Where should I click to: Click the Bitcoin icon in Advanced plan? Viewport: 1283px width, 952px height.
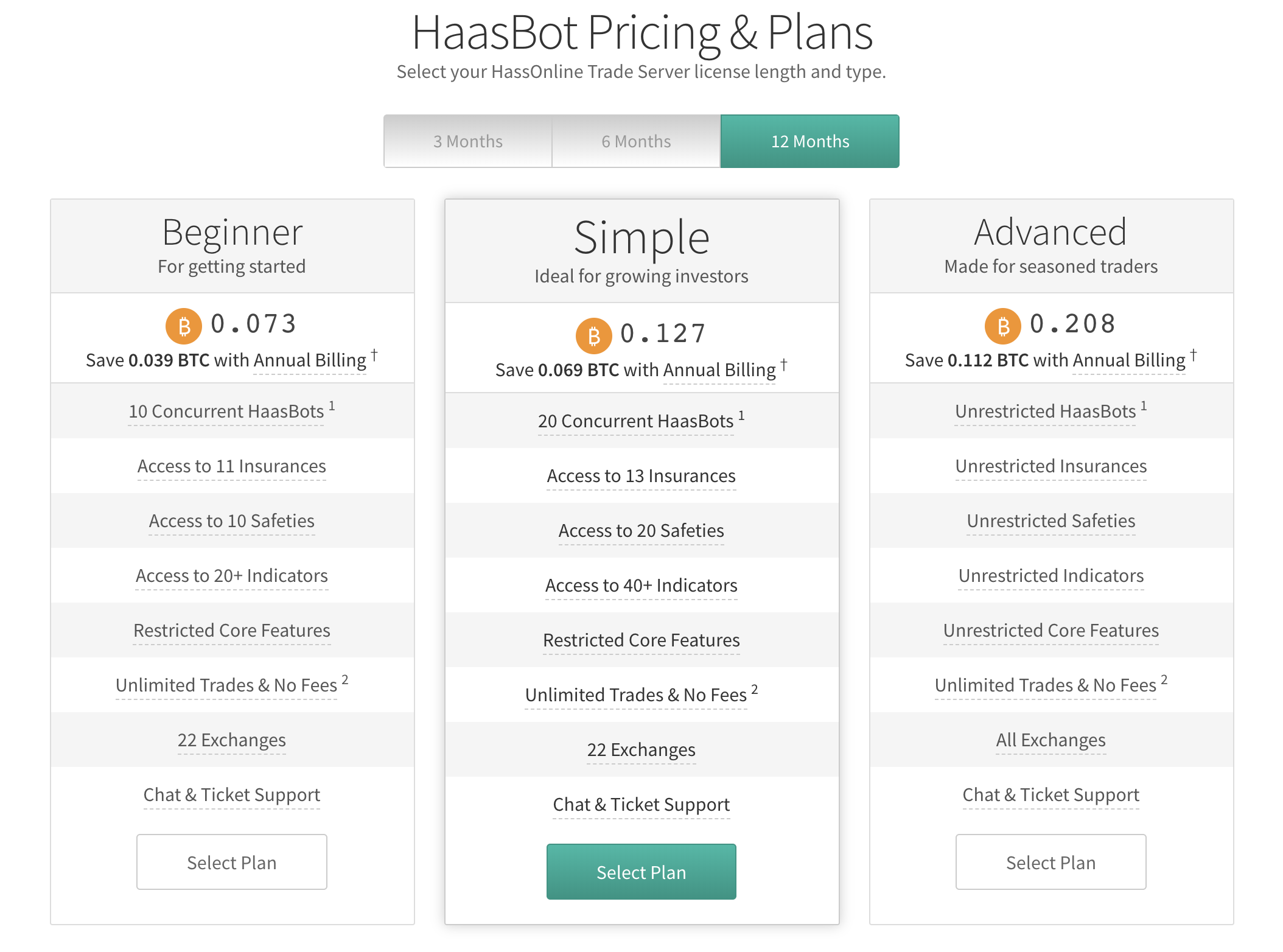(x=1003, y=326)
